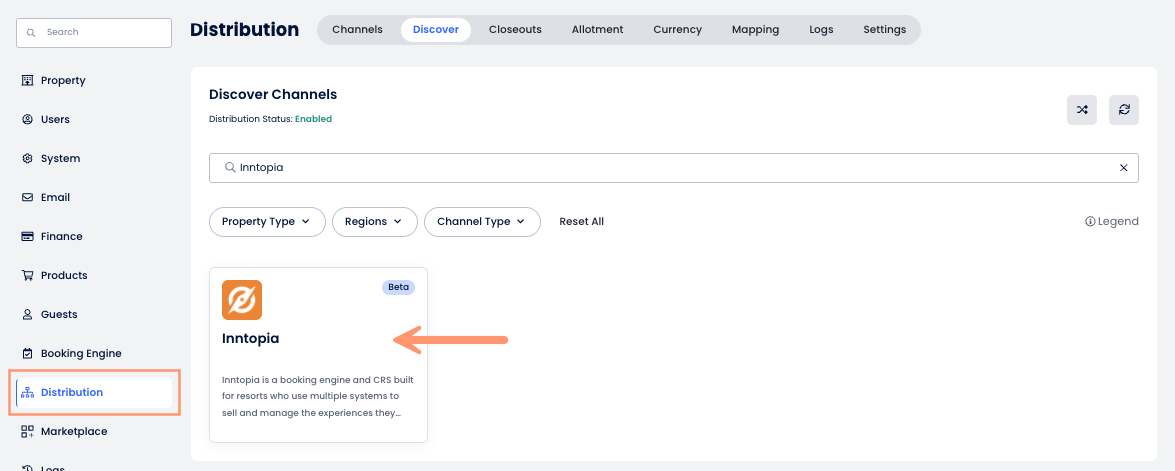1175x471 pixels.
Task: Open Finance in the sidebar
Action: coord(61,236)
